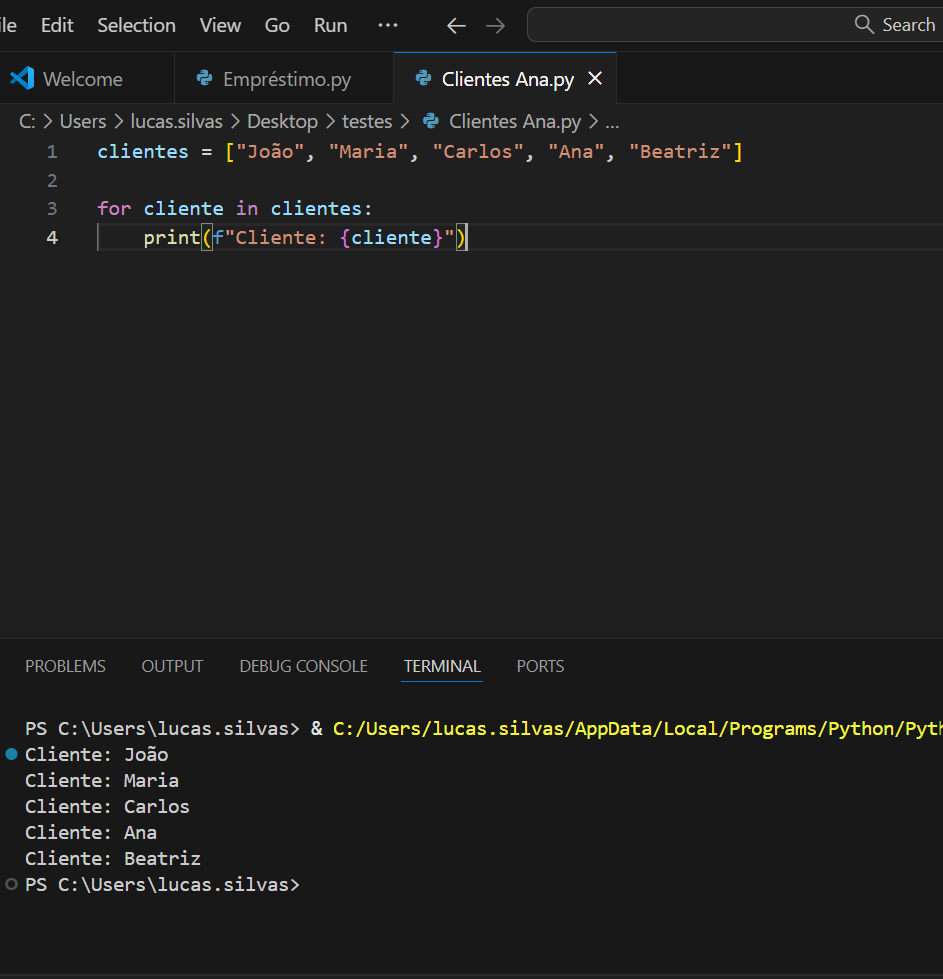The width and height of the screenshot is (943, 979).
Task: Click the forward navigation arrow
Action: pyautogui.click(x=495, y=26)
